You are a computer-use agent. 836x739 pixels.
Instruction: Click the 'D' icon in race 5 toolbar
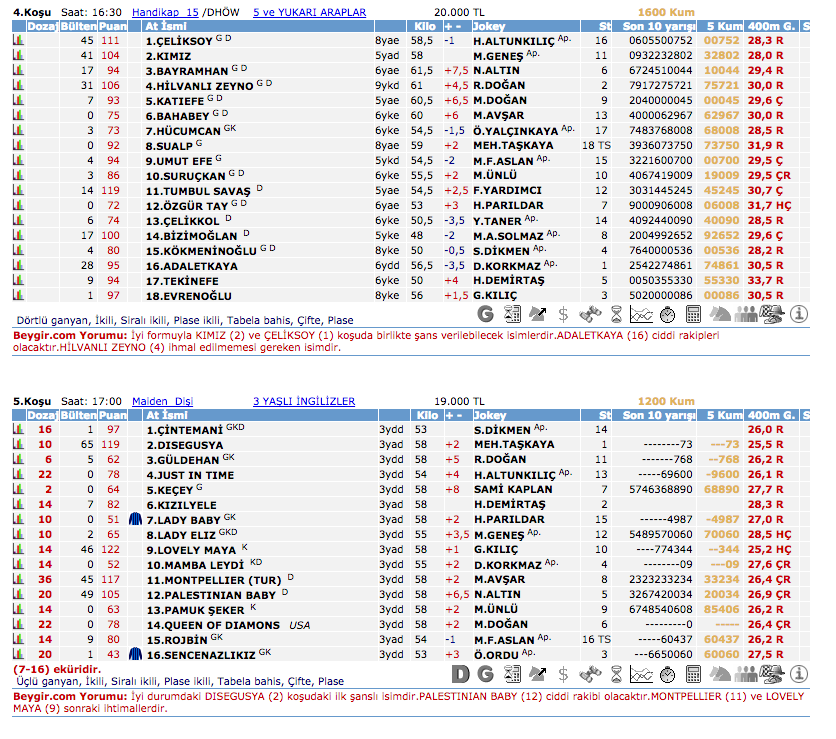click(x=459, y=674)
